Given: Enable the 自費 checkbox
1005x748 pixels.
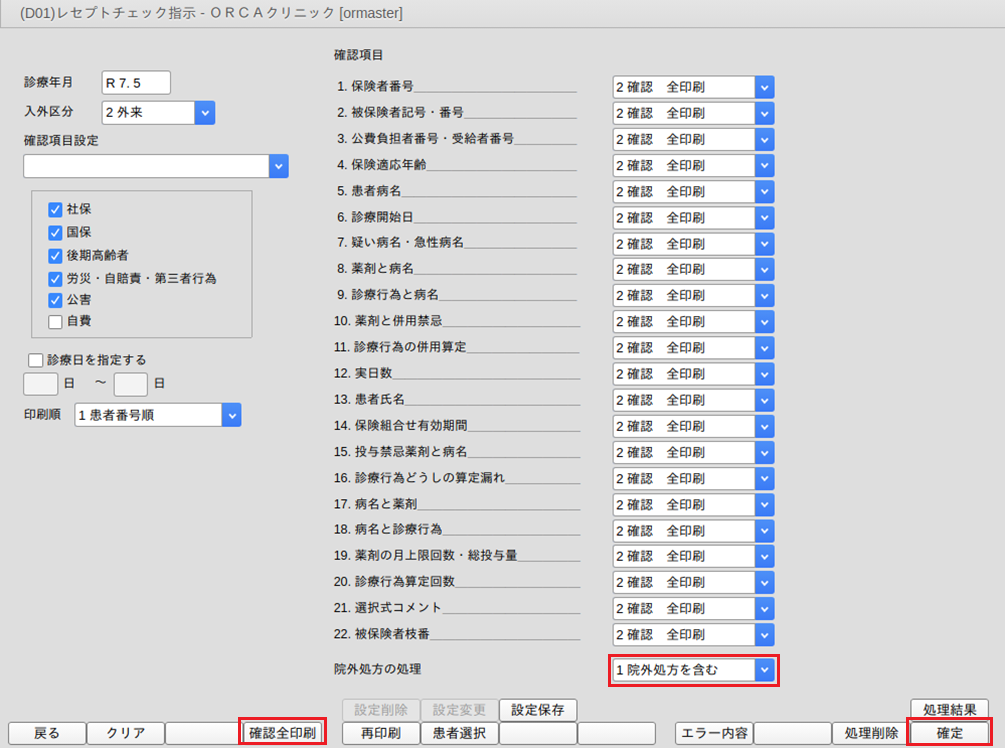Looking at the screenshot, I should pyautogui.click(x=55, y=321).
